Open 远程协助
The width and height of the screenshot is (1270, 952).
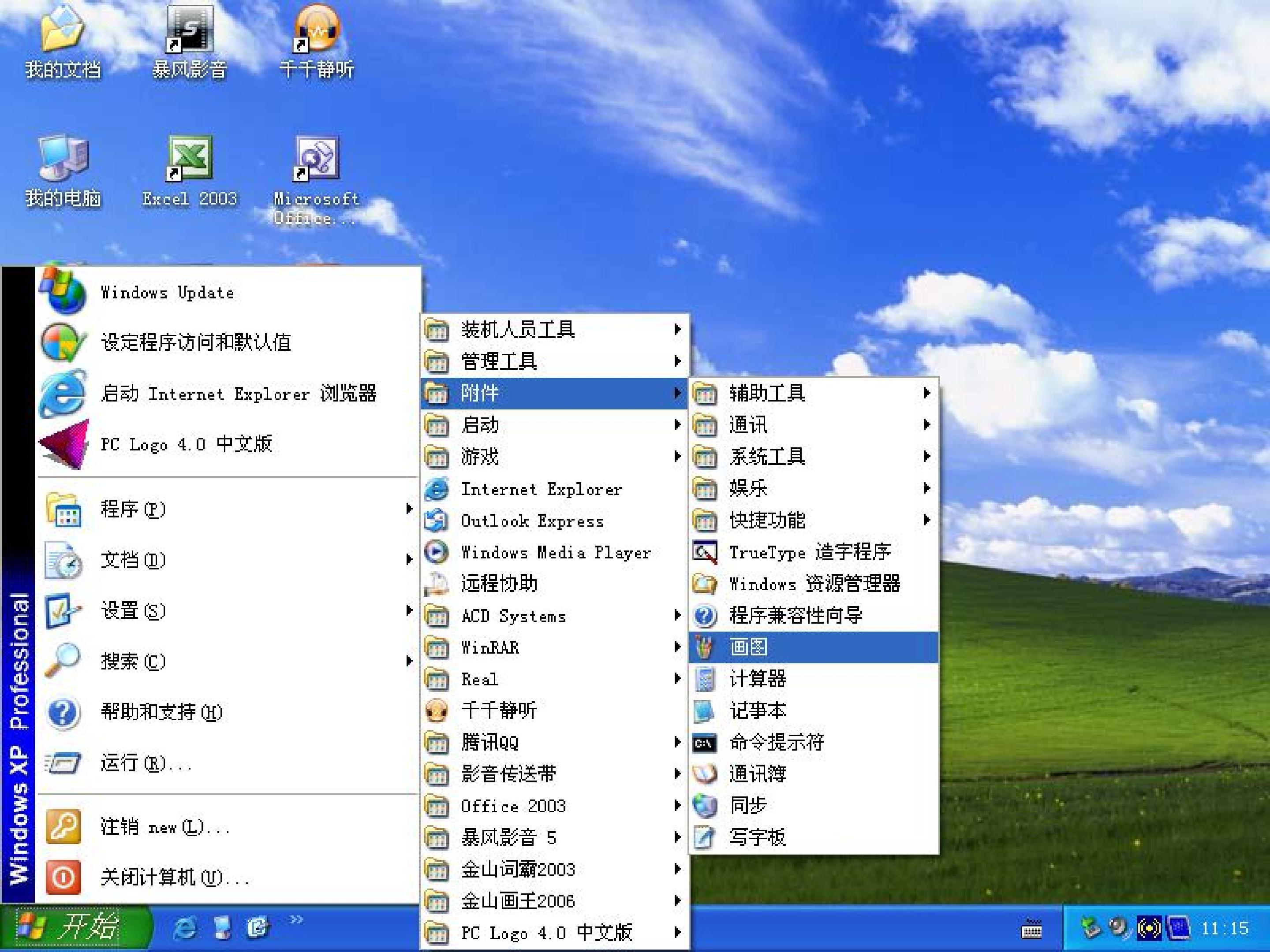tap(555, 584)
